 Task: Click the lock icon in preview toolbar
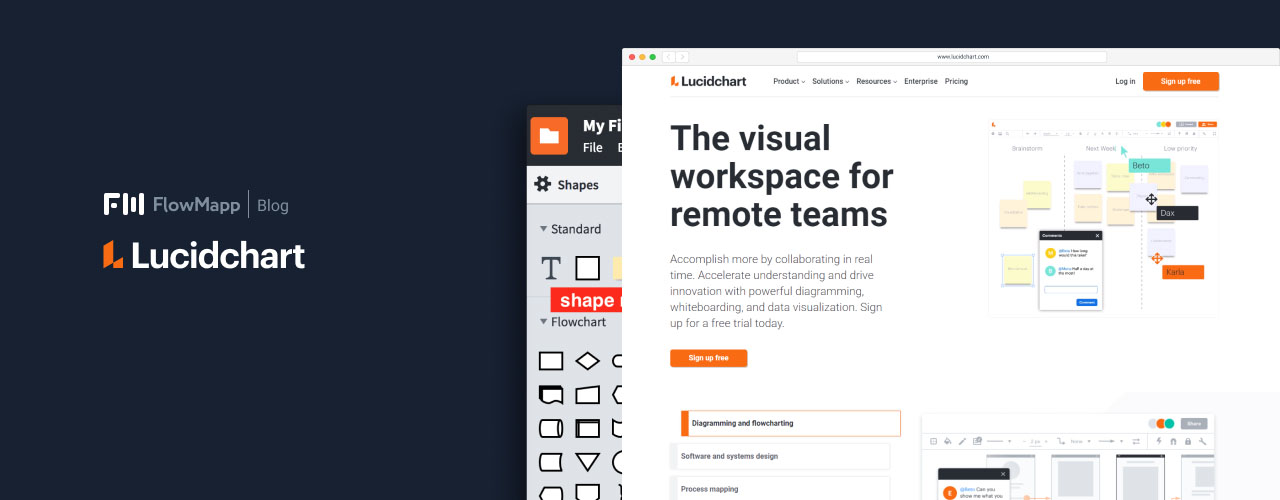pyautogui.click(x=1188, y=441)
